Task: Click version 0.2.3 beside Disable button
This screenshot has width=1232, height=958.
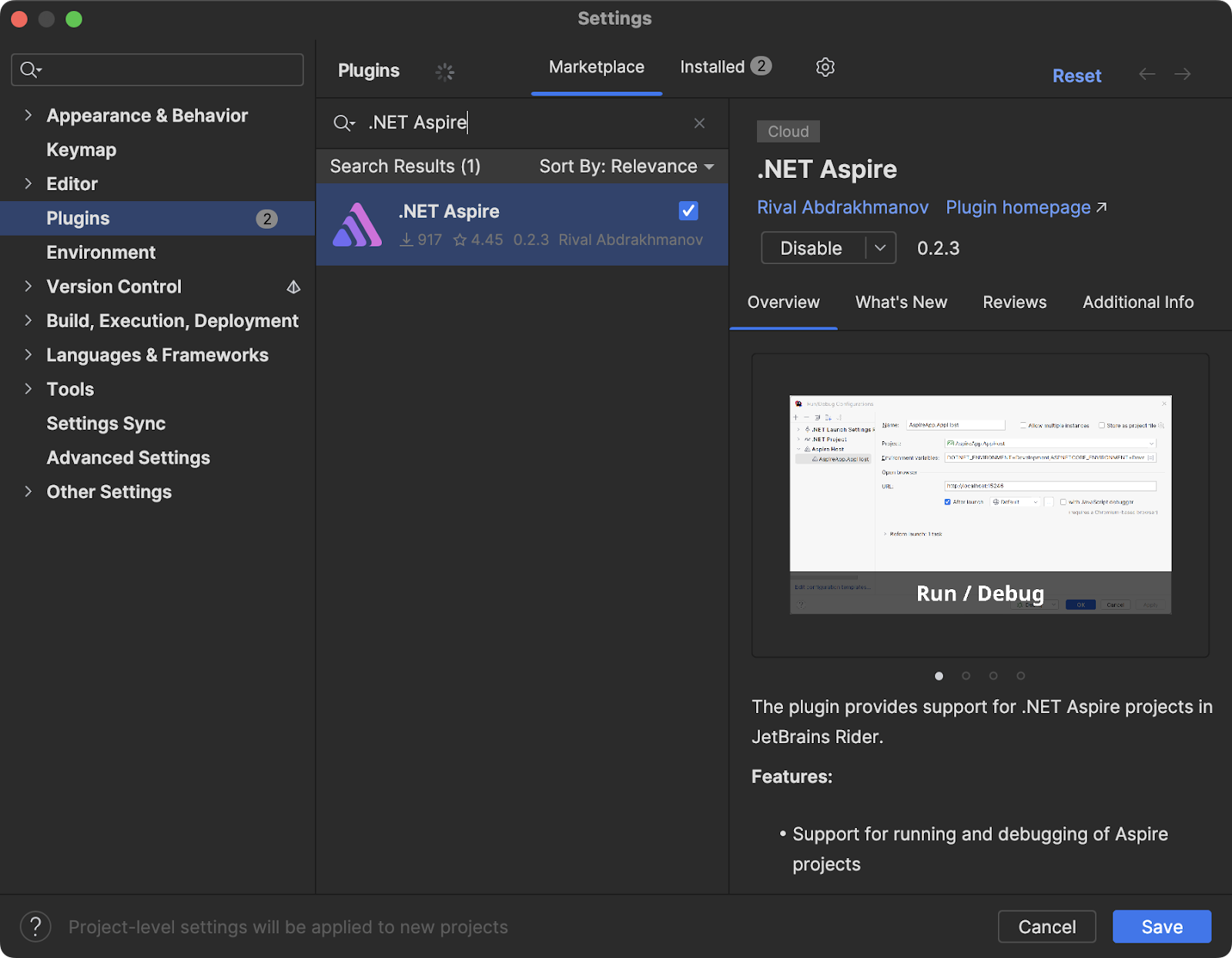Action: pos(938,249)
